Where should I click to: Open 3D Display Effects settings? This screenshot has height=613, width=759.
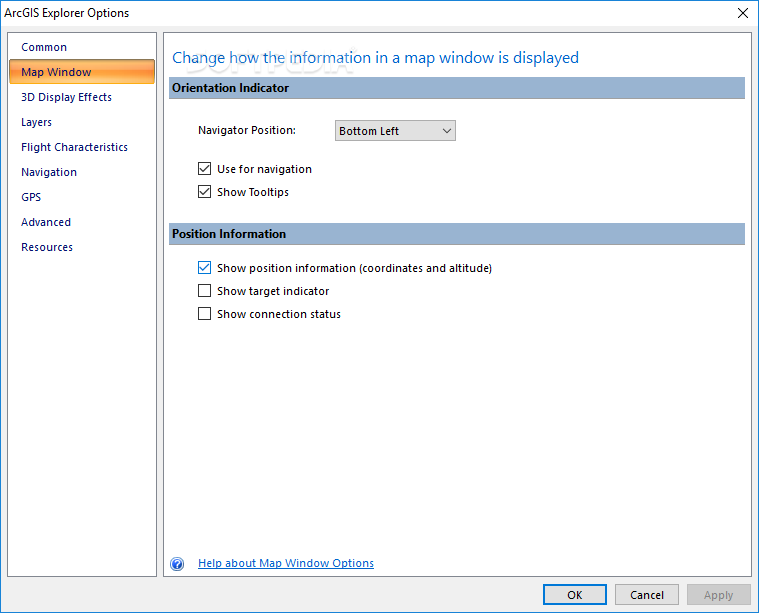click(66, 97)
